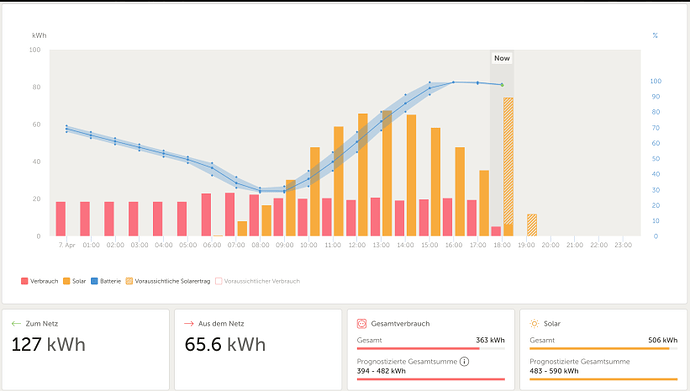The width and height of the screenshot is (690, 391).
Task: Open info icon beside Prognostizierte Gesamtsumme
Action: point(464,362)
